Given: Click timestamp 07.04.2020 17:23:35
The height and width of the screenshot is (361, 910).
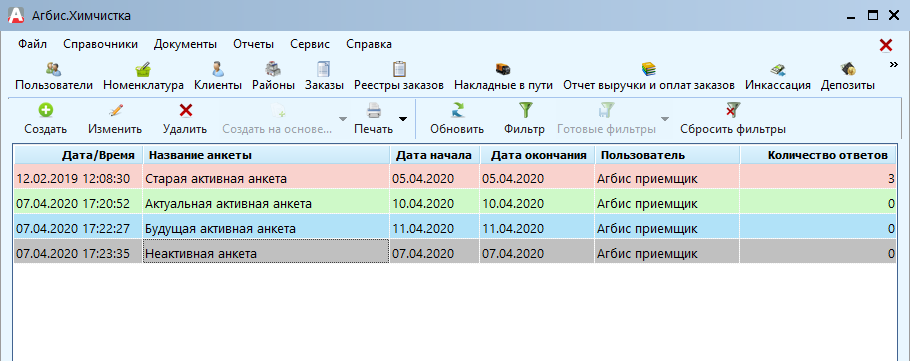Looking at the screenshot, I should 73,254.
